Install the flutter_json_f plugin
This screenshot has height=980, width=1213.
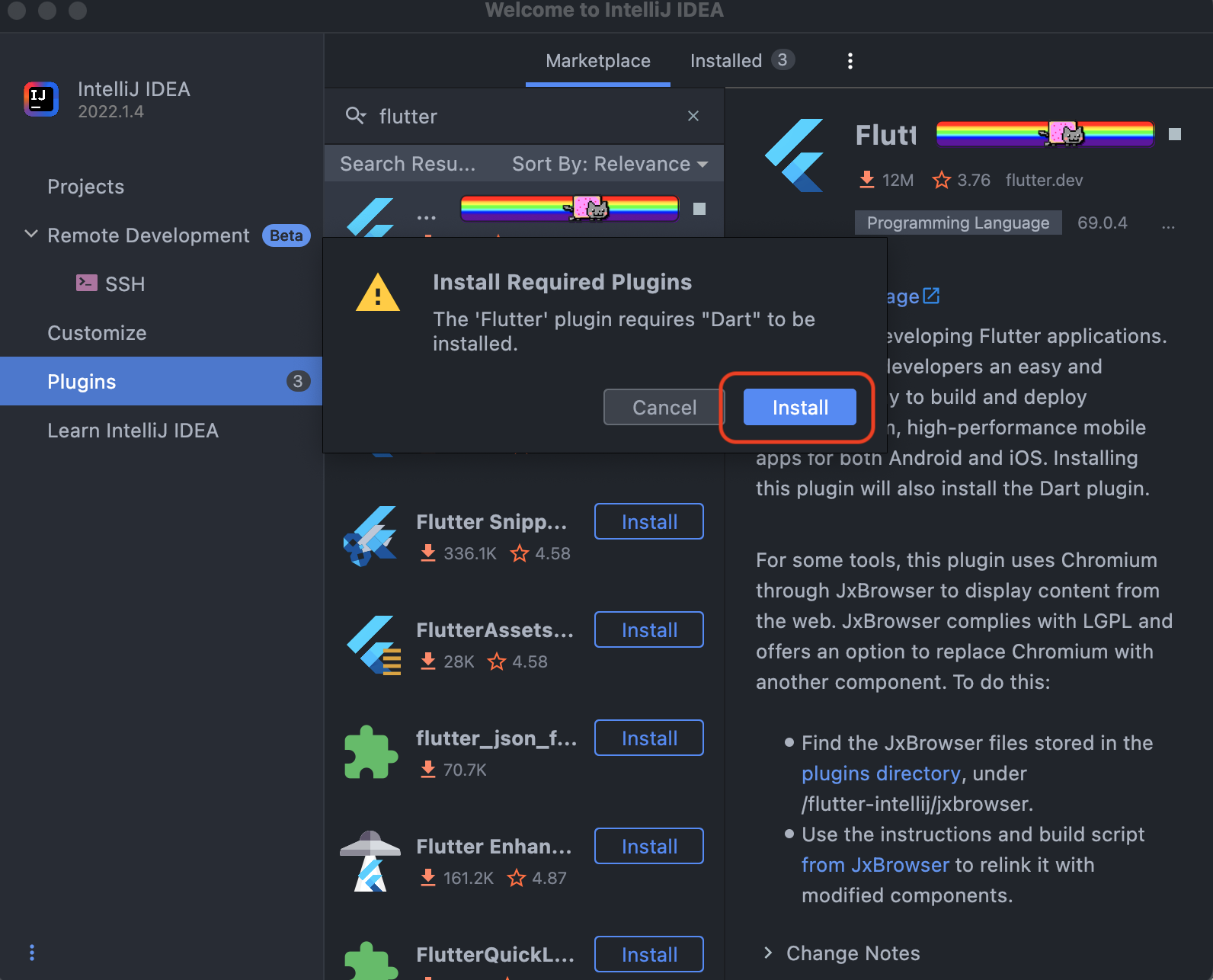coord(649,738)
